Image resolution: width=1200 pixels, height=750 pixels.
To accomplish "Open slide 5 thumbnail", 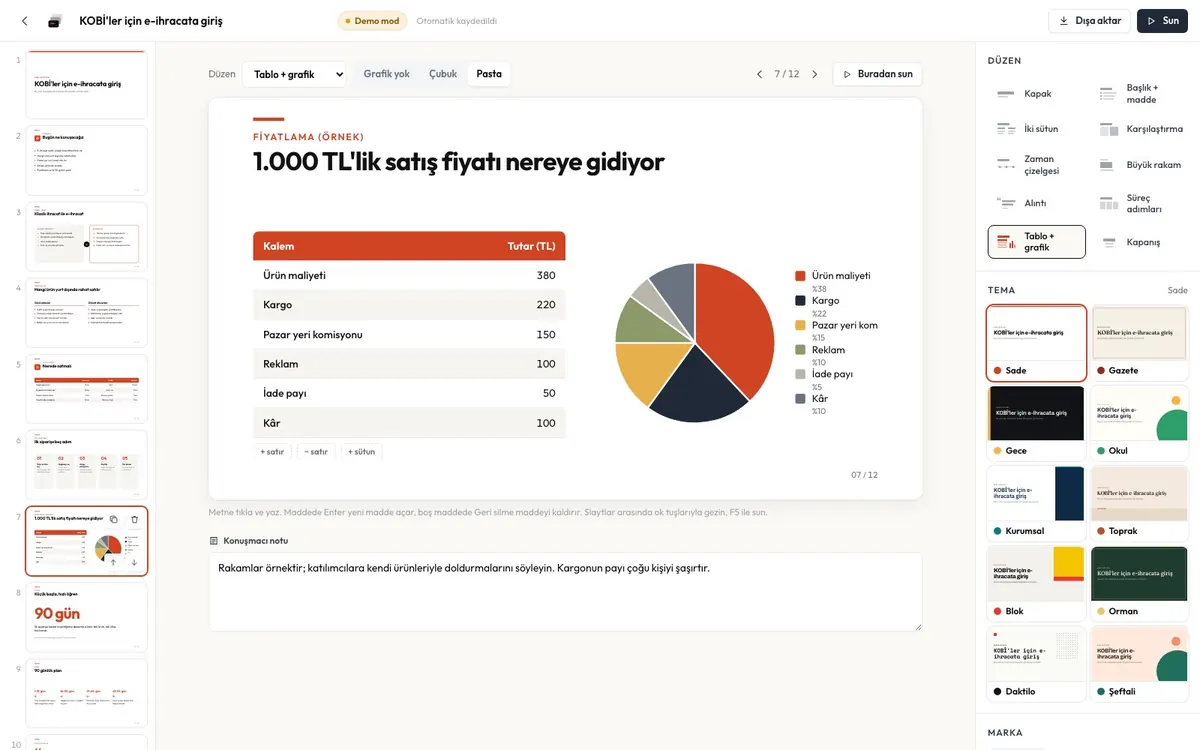I will tap(86, 389).
